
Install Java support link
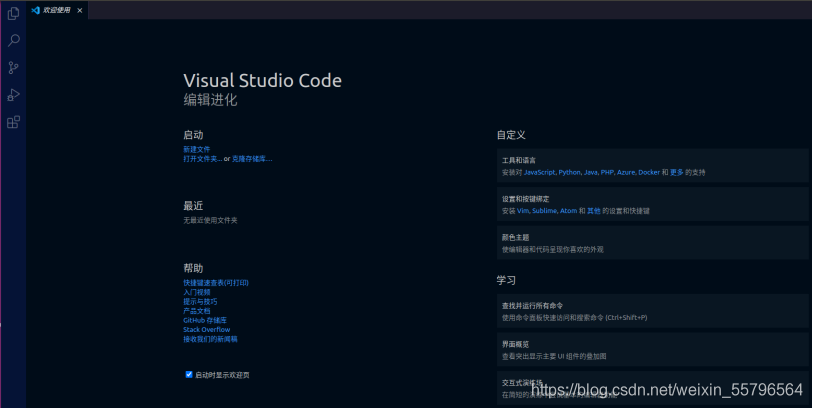[x=591, y=172]
